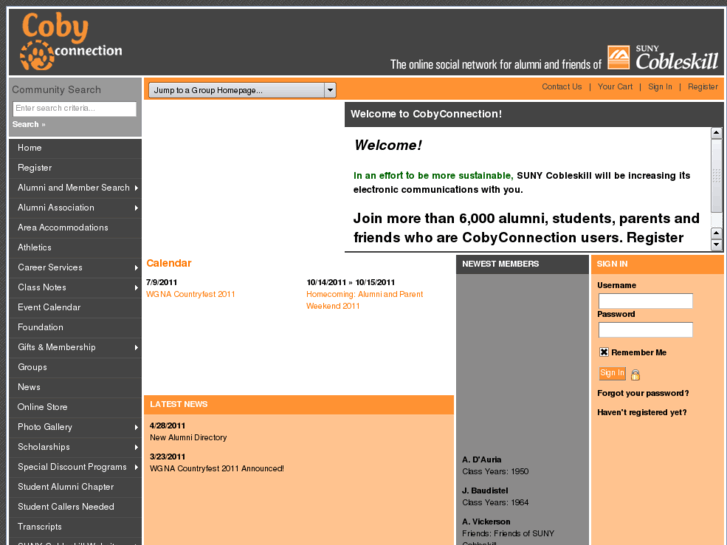Expand the Special Discount Programs submenu arrow
Image resolution: width=727 pixels, height=545 pixels.
[136, 467]
